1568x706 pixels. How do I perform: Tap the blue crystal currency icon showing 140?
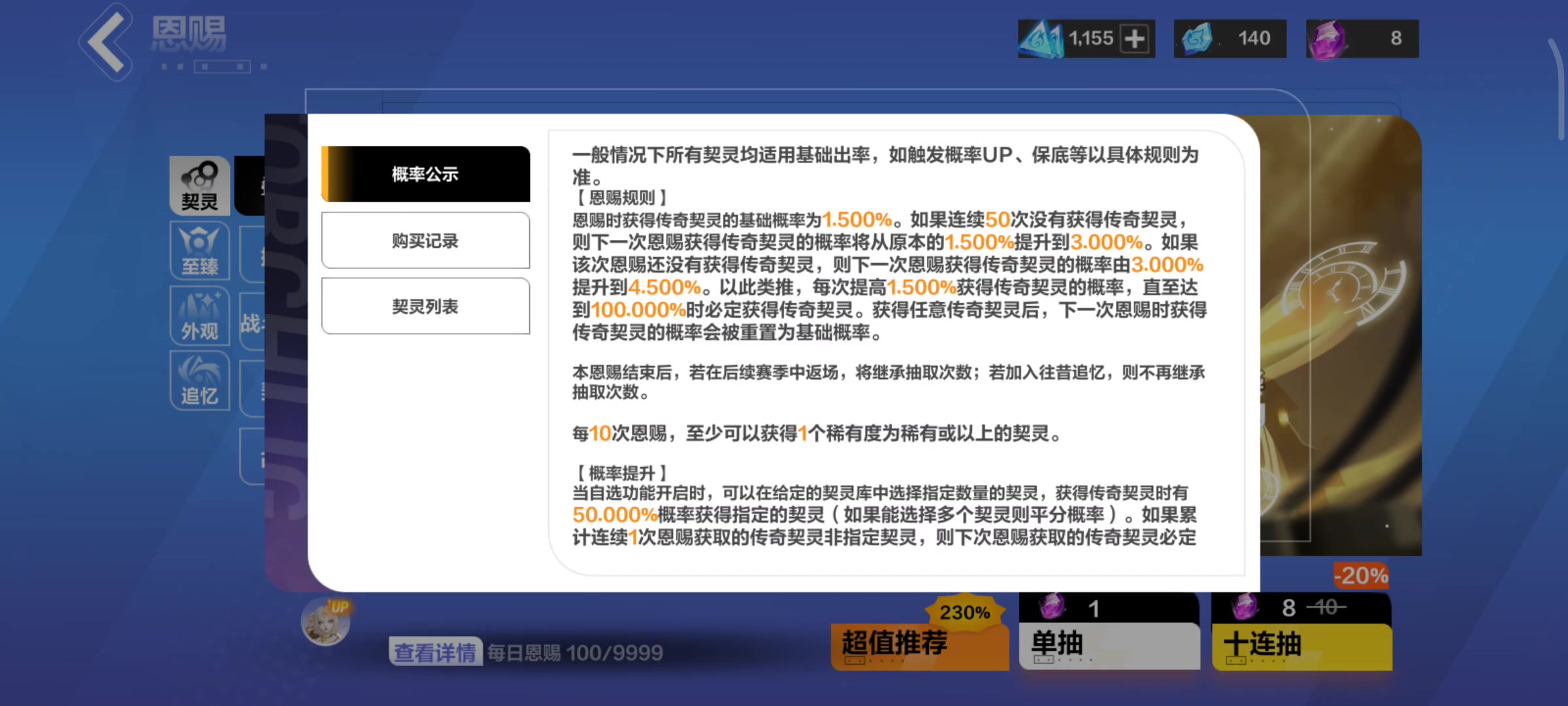tap(1197, 39)
